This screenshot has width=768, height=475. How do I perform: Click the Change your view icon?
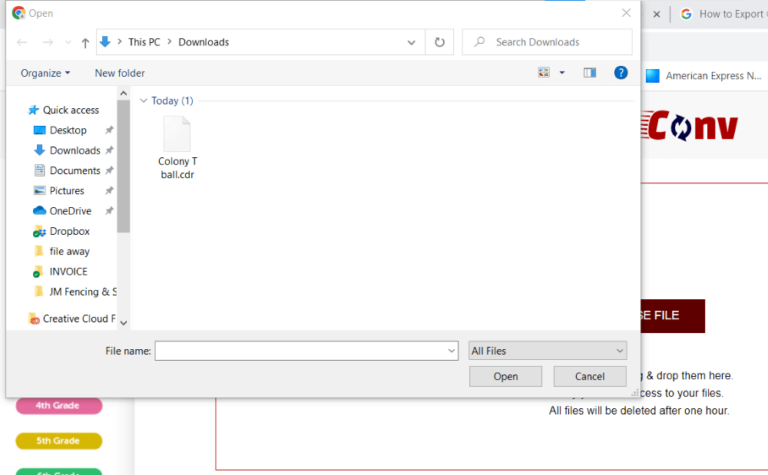(545, 73)
